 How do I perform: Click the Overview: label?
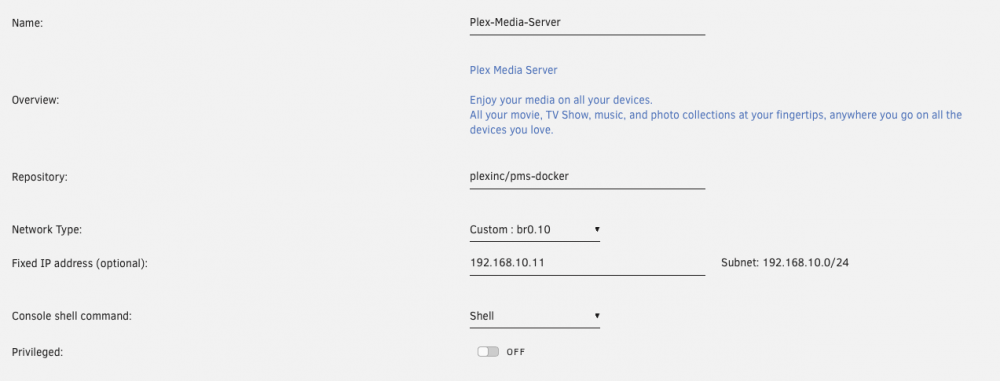(x=35, y=101)
